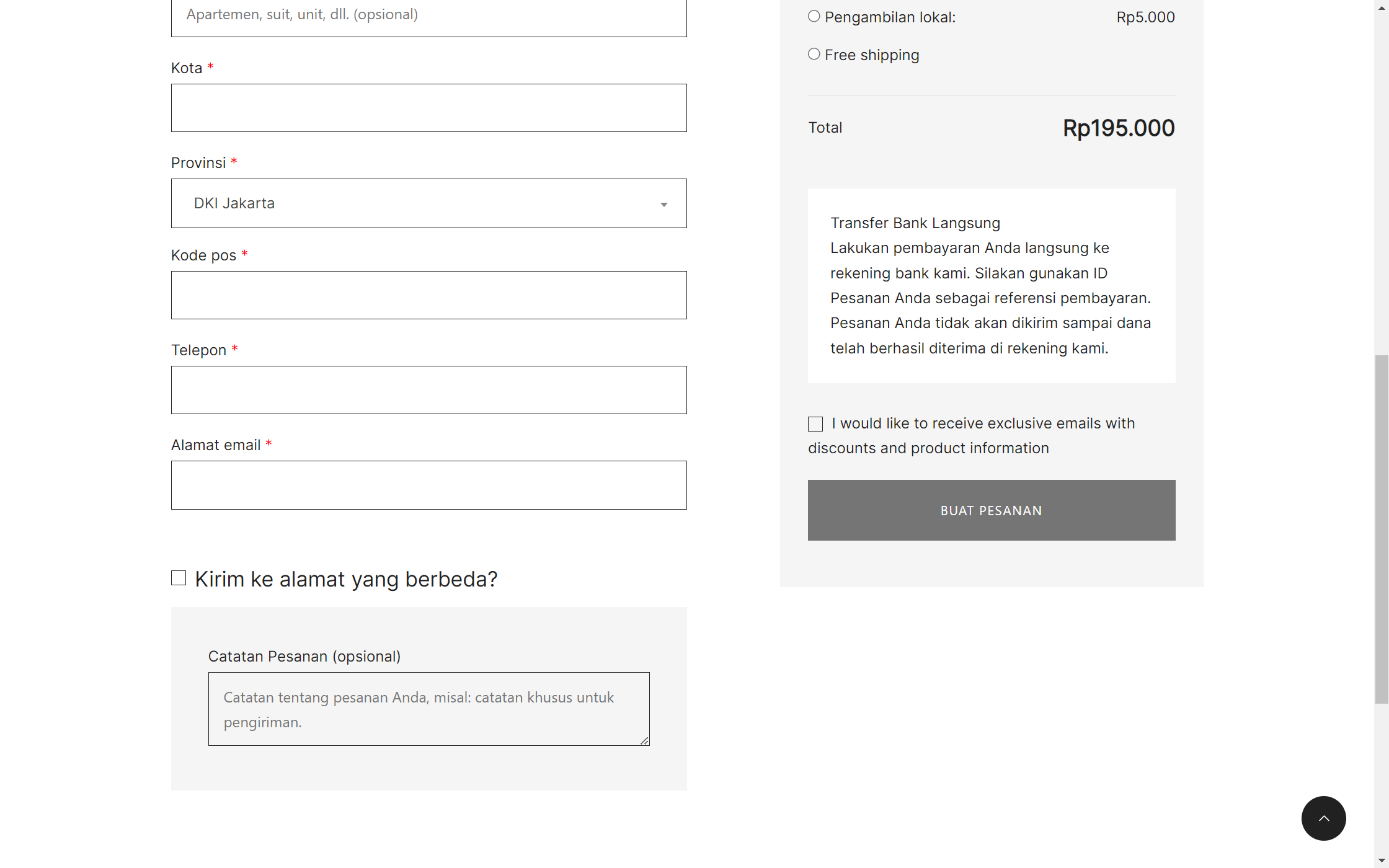Image resolution: width=1389 pixels, height=868 pixels.
Task: Click the scroll-to-top arrow button
Action: pos(1323,818)
